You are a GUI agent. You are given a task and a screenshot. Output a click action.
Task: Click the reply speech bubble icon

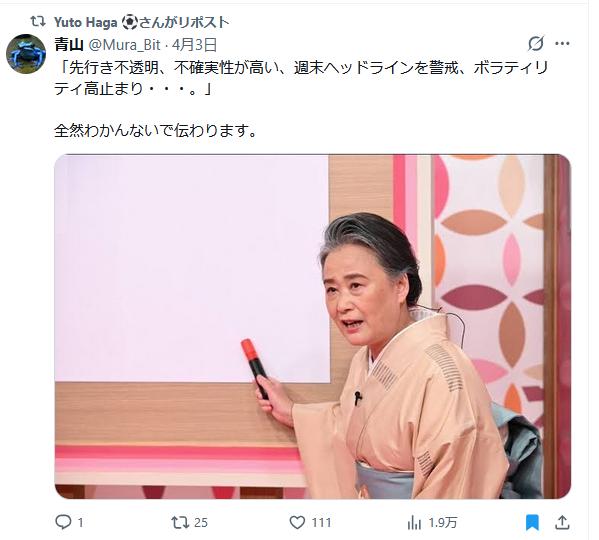pyautogui.click(x=63, y=522)
